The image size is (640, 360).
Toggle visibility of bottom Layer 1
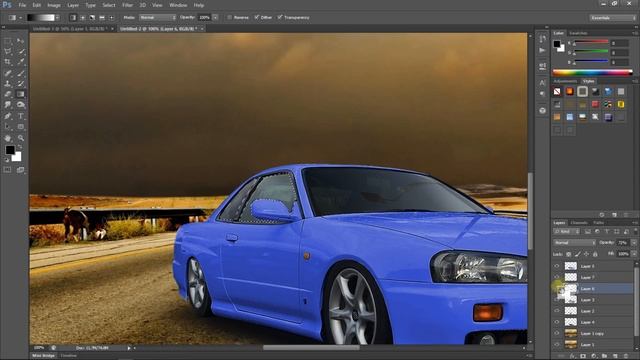[x=557, y=344]
